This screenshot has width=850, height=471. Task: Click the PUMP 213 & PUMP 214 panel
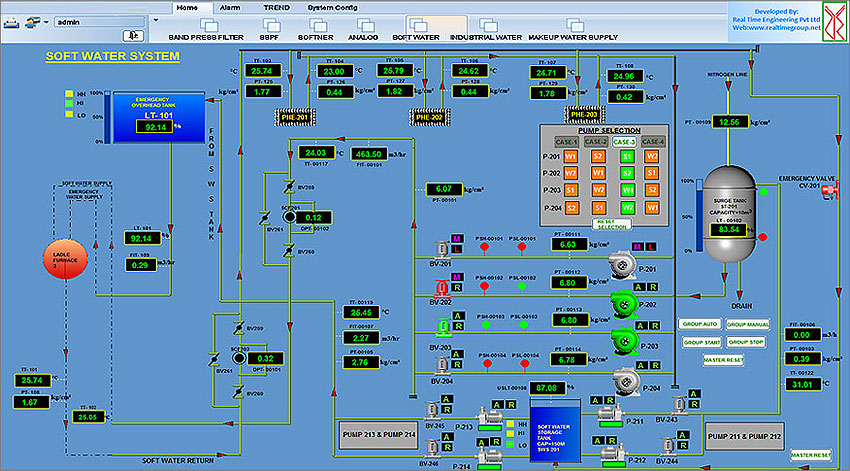click(x=379, y=434)
